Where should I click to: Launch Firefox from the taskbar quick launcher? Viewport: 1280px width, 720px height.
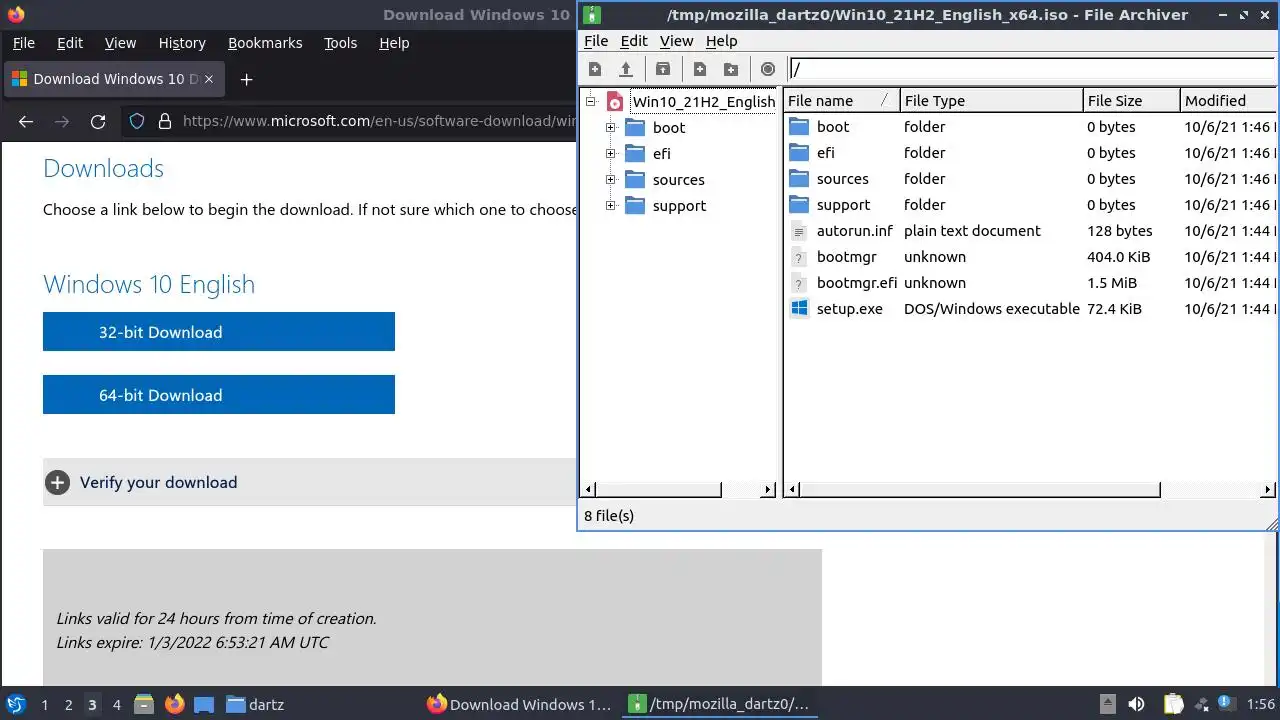174,704
